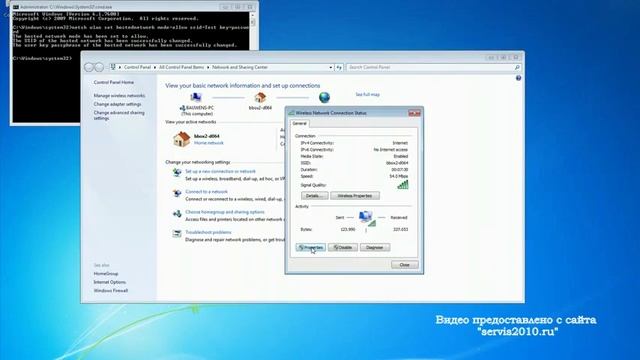Click the 54.0 Mbps speed value
Image resolution: width=640 pixels, height=360 pixels.
point(399,176)
